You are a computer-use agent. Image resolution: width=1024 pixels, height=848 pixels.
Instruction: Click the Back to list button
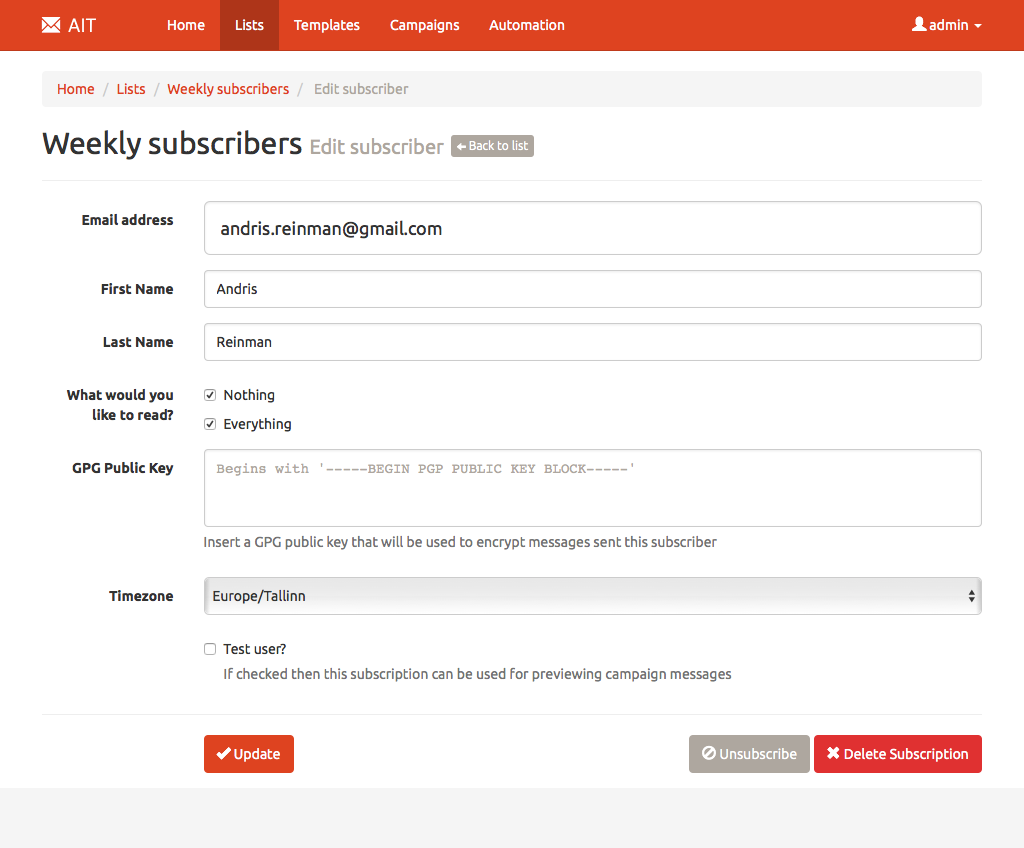492,146
